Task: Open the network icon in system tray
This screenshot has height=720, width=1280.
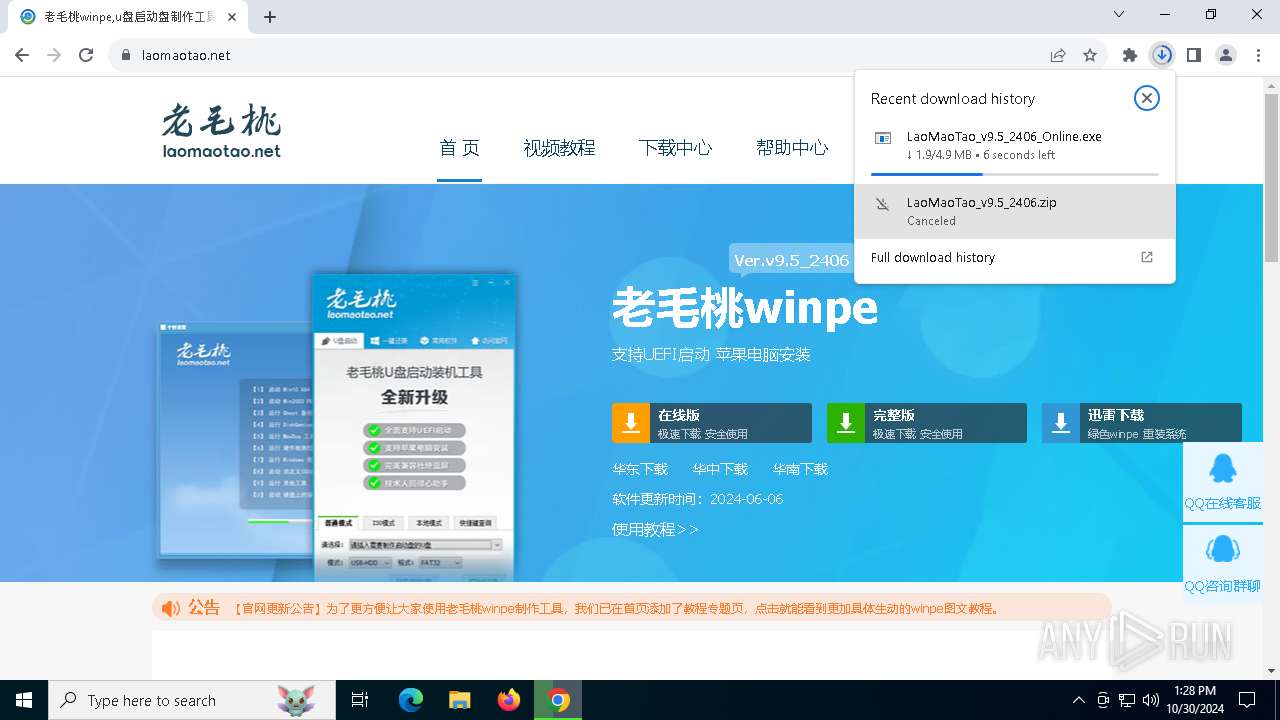Action: [x=1127, y=700]
